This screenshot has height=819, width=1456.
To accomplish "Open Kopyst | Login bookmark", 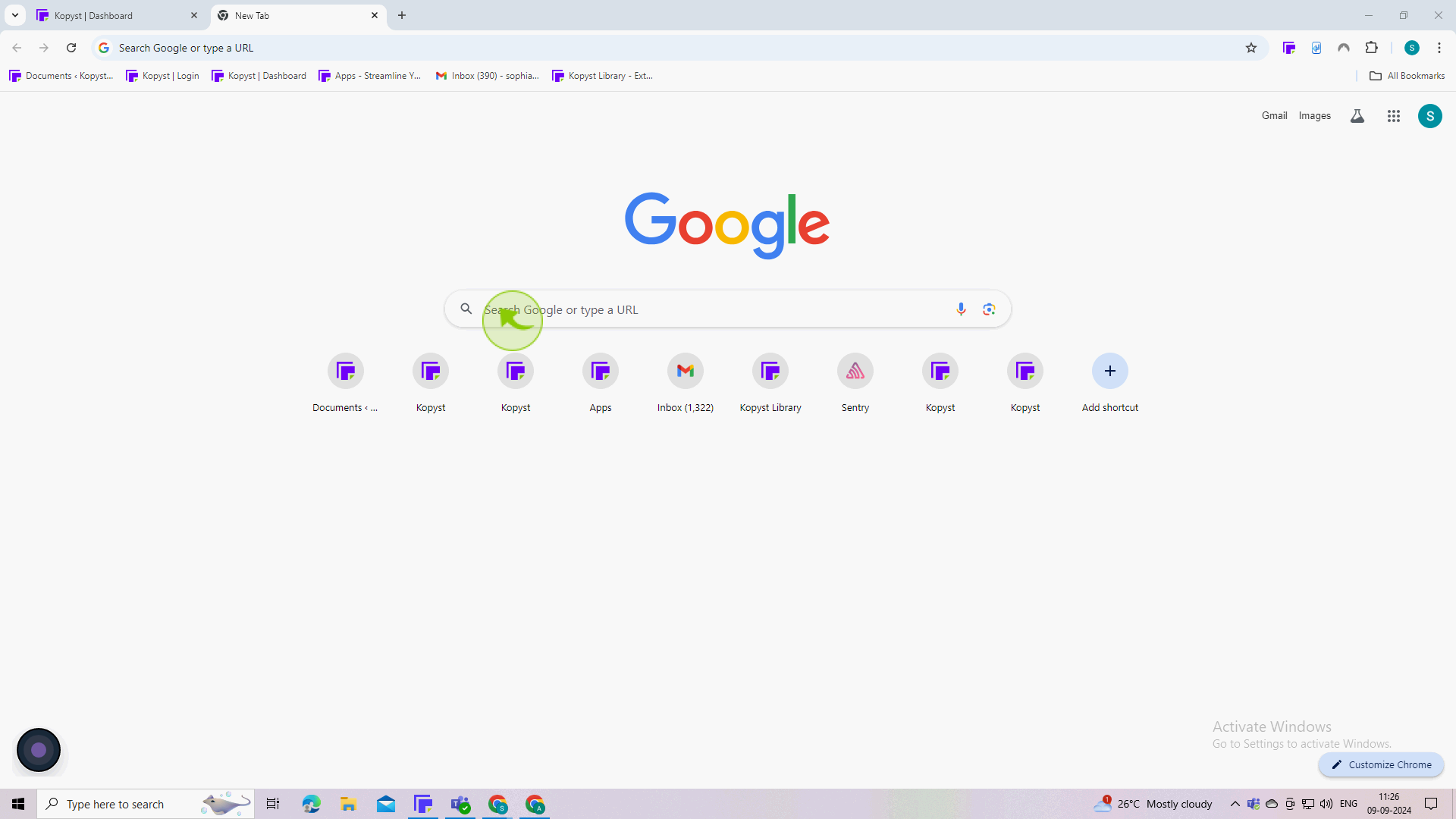I will pos(162,76).
